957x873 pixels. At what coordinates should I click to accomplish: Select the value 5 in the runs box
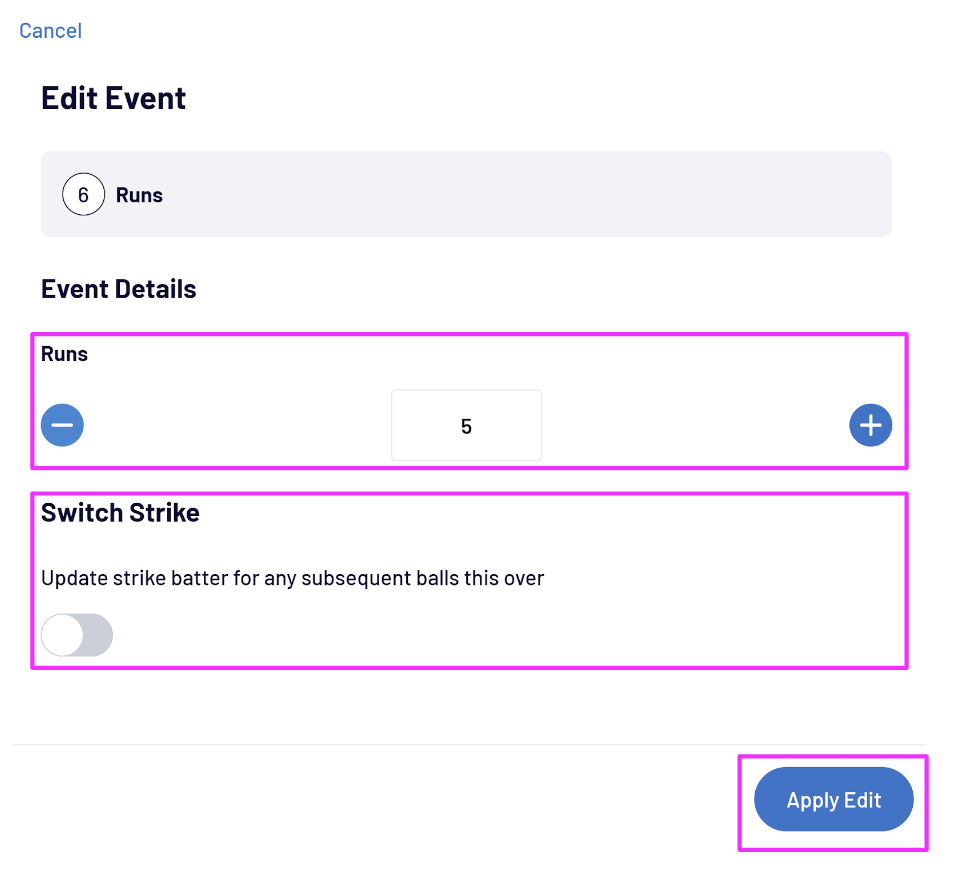[x=466, y=427]
